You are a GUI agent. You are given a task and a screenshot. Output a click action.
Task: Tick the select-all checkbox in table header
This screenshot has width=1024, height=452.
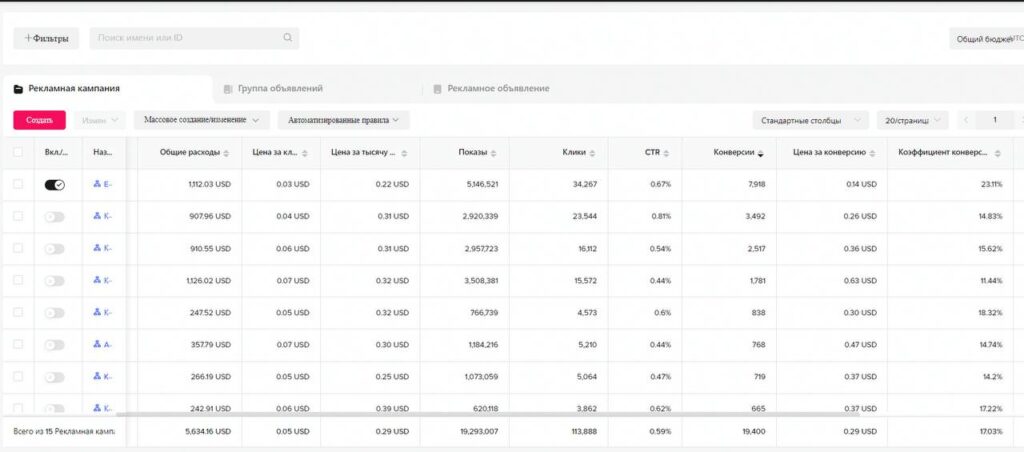17,153
